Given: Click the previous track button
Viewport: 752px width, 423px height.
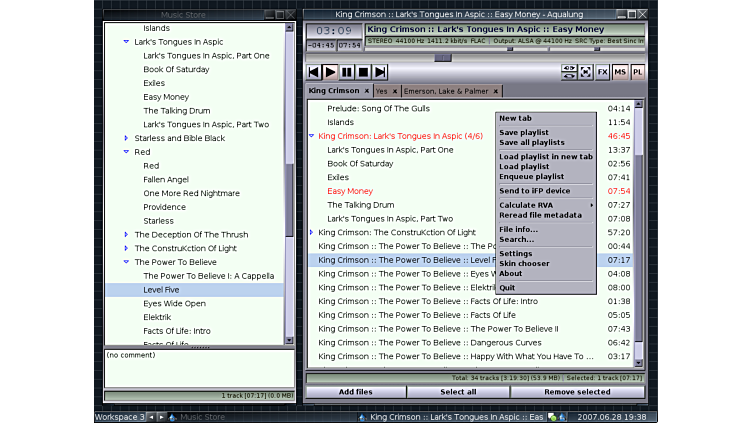Looking at the screenshot, I should pyautogui.click(x=314, y=72).
